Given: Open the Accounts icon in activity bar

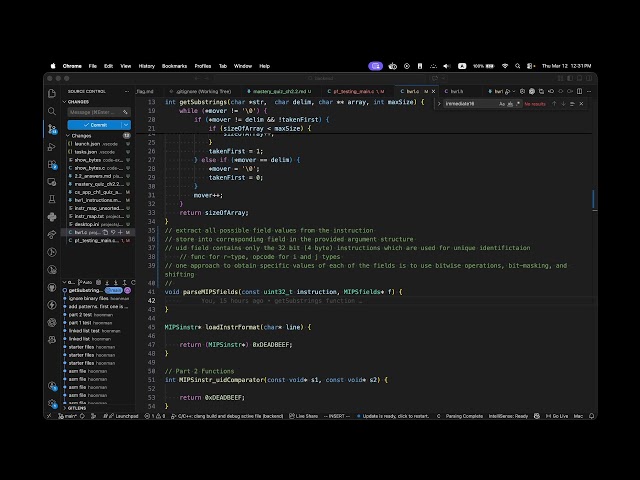Looking at the screenshot, I should 52,386.
